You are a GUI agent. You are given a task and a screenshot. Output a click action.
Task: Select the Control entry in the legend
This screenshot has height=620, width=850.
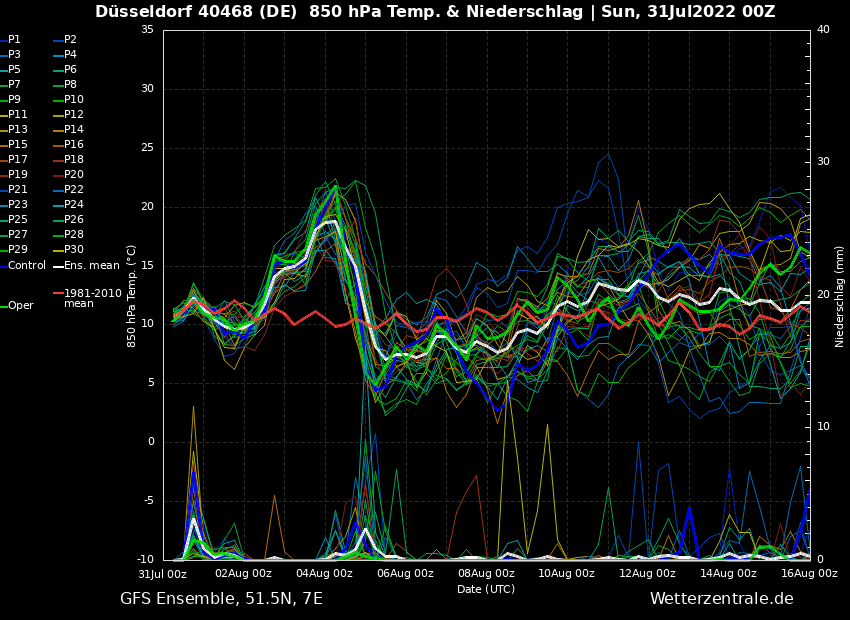coord(26,265)
